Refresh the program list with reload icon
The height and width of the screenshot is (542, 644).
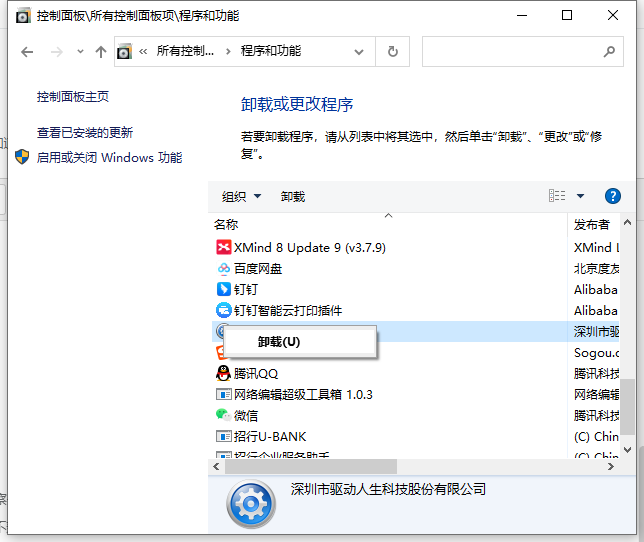pyautogui.click(x=393, y=52)
